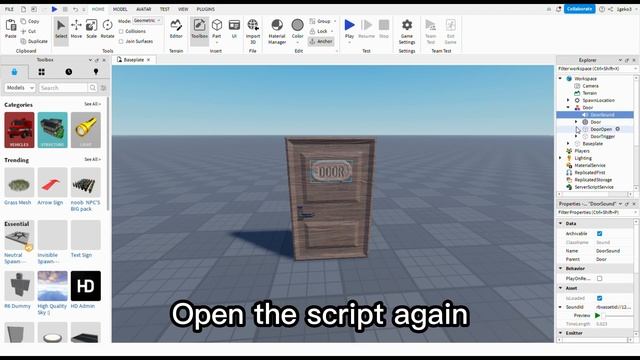
Task: Collapse the Asset properties section
Action: 560,288
